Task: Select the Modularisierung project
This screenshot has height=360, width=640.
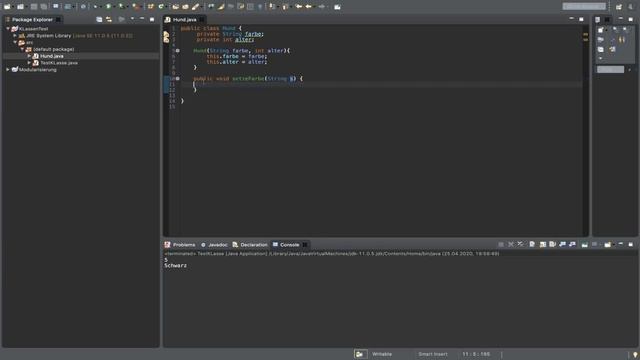Action: (x=38, y=70)
